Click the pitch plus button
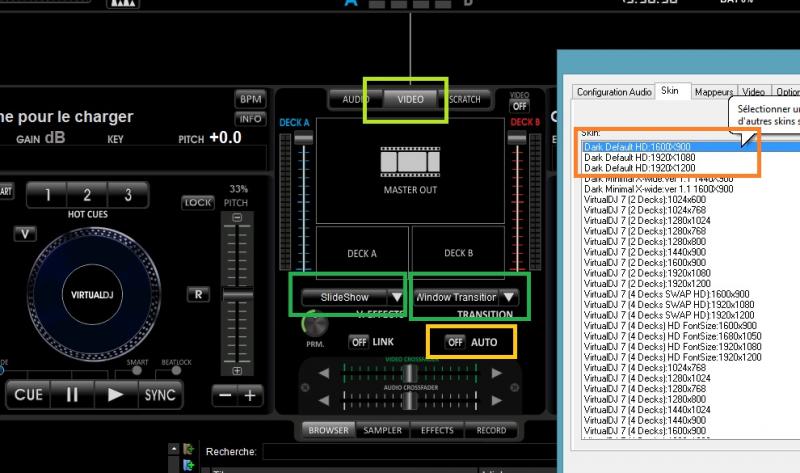This screenshot has height=473, width=800. point(249,395)
